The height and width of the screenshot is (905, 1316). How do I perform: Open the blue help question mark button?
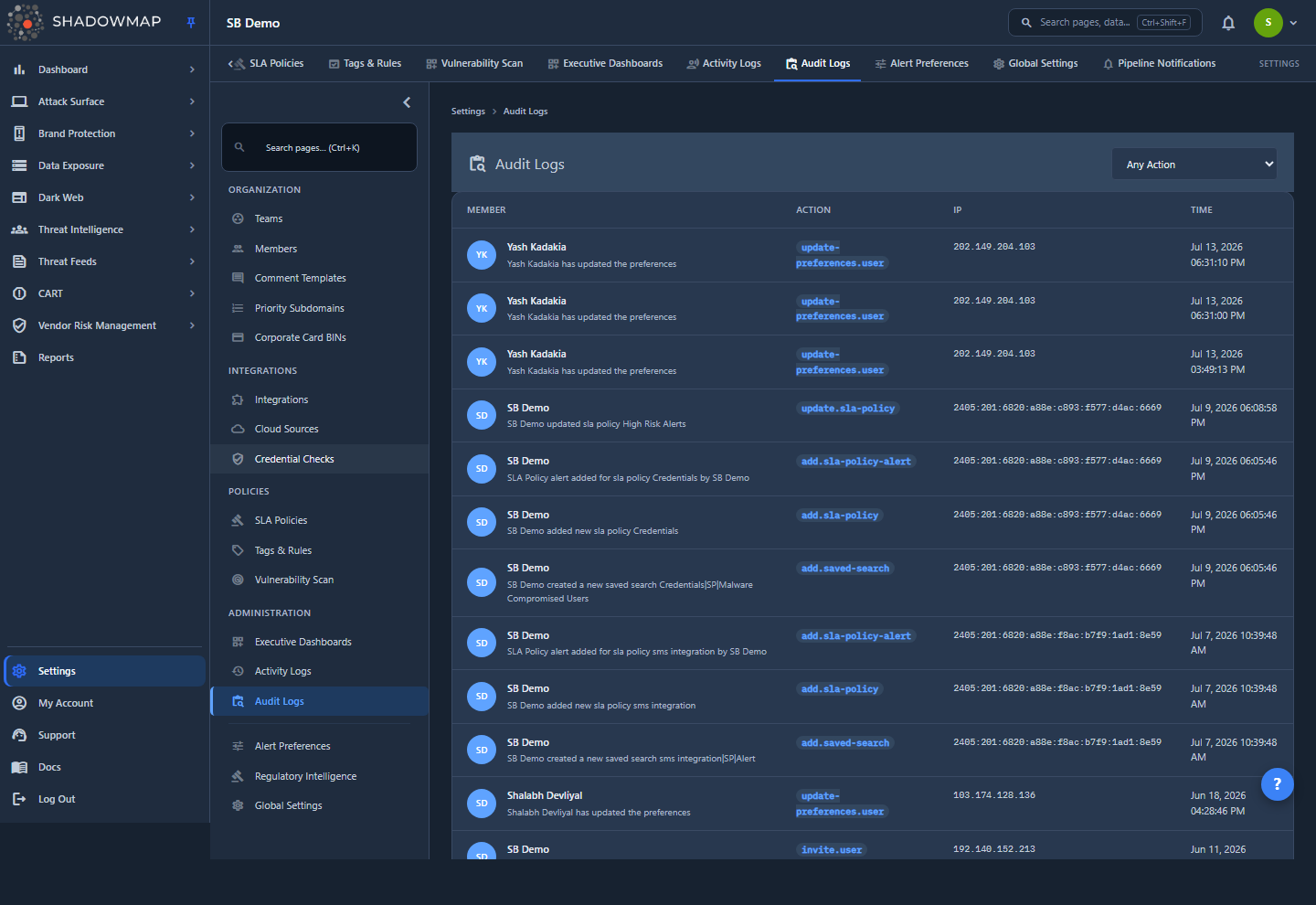pos(1277,783)
